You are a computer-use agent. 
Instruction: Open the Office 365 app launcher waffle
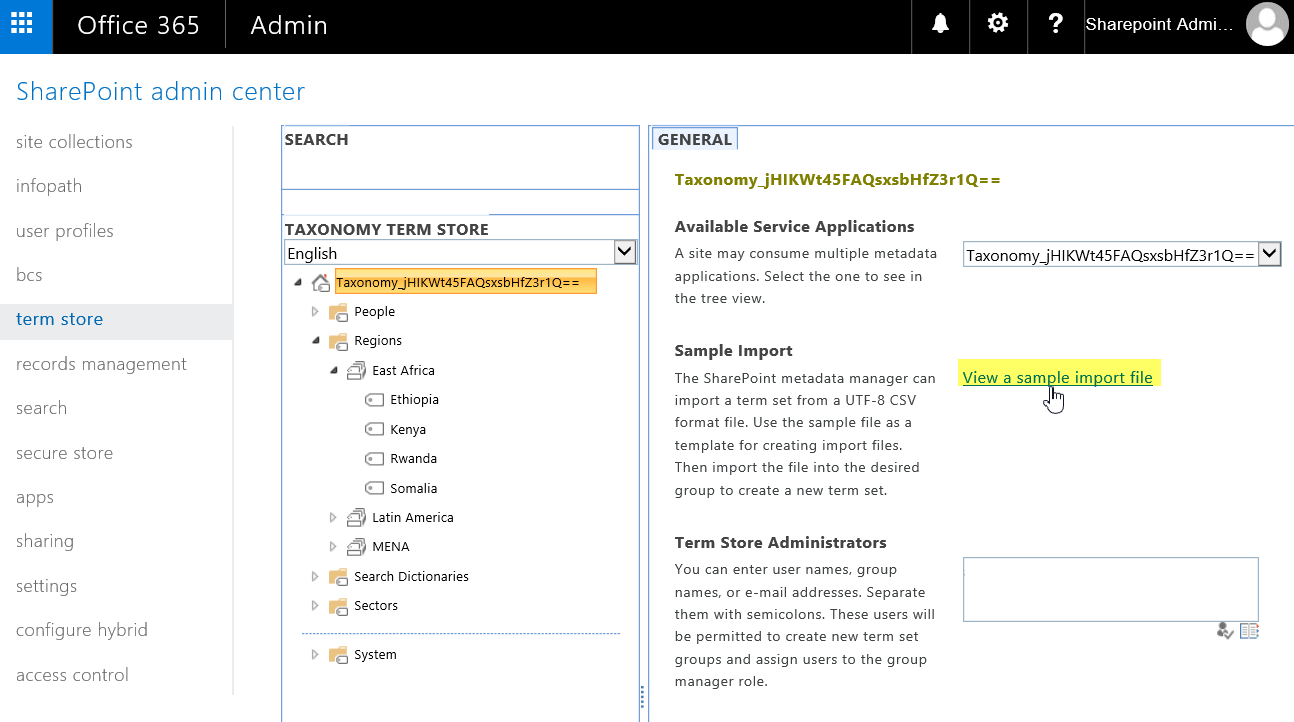tap(26, 26)
